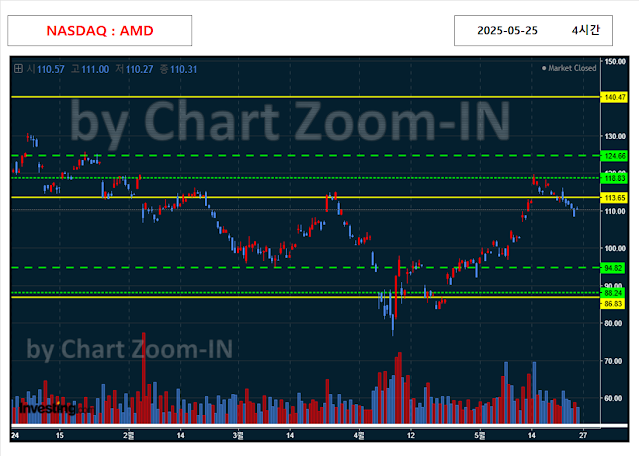Click the 2월 month marker on axis
This screenshot has width=639, height=456.
(x=128, y=436)
